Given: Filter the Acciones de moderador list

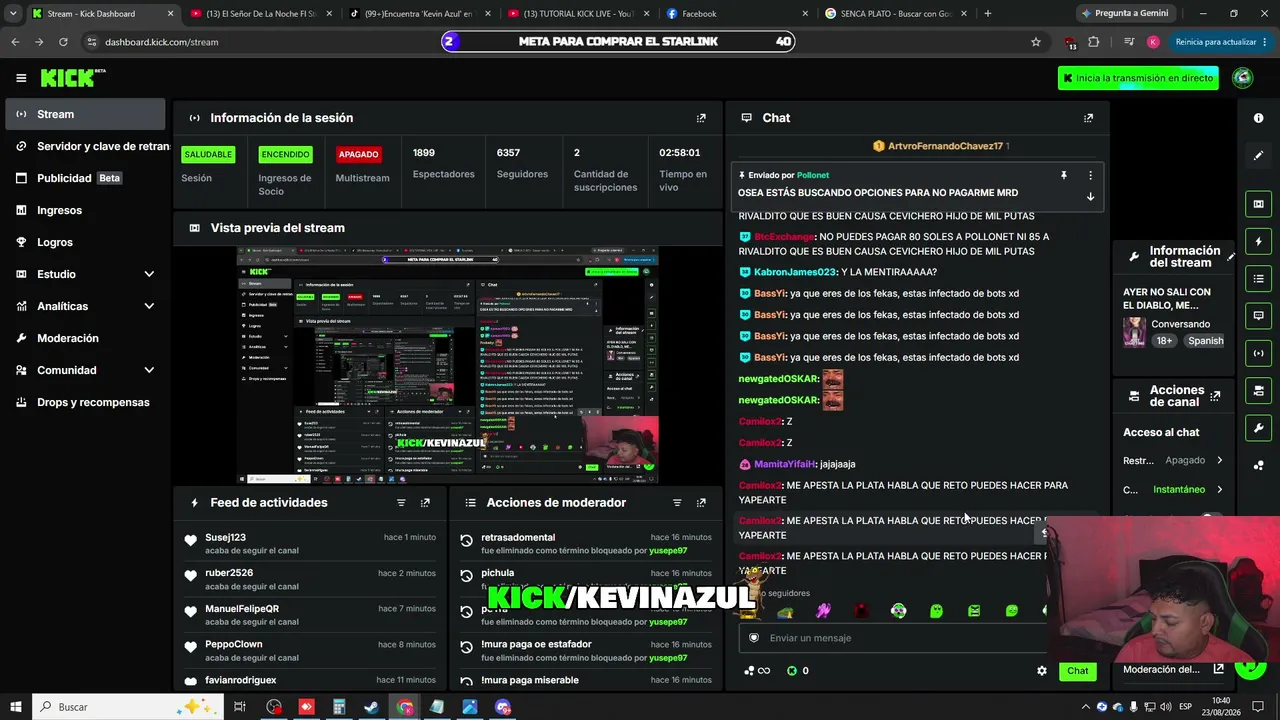Looking at the screenshot, I should (677, 503).
